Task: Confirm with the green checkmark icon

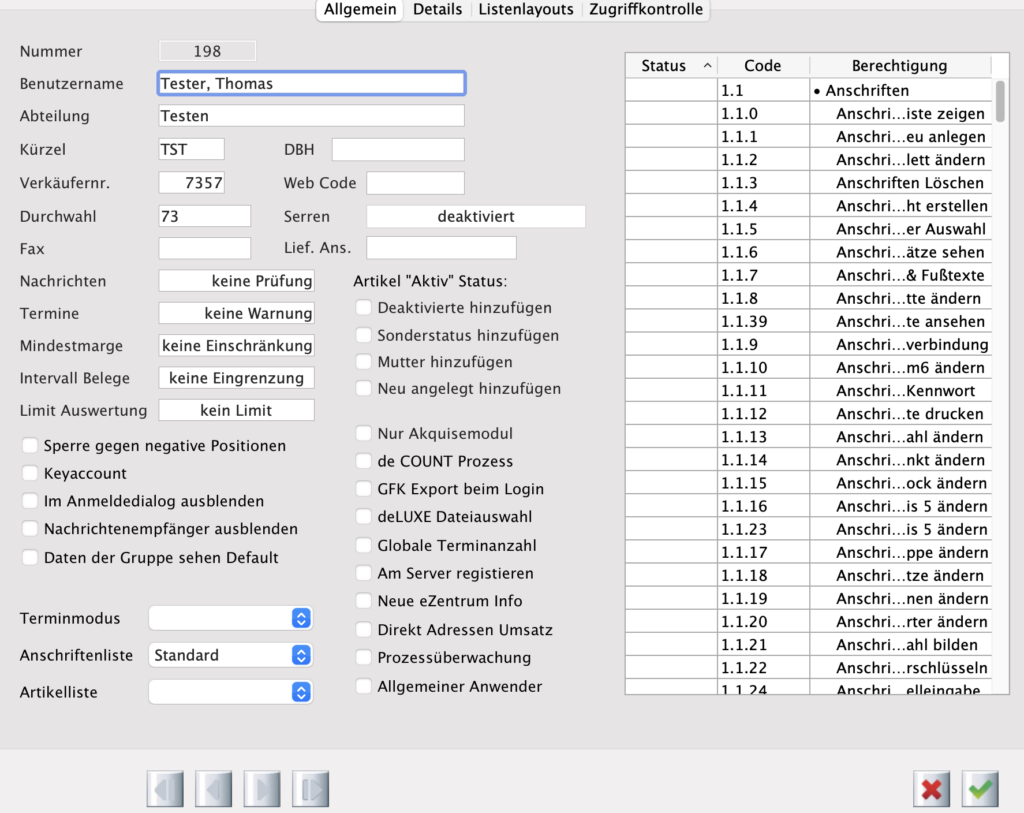Action: click(980, 789)
